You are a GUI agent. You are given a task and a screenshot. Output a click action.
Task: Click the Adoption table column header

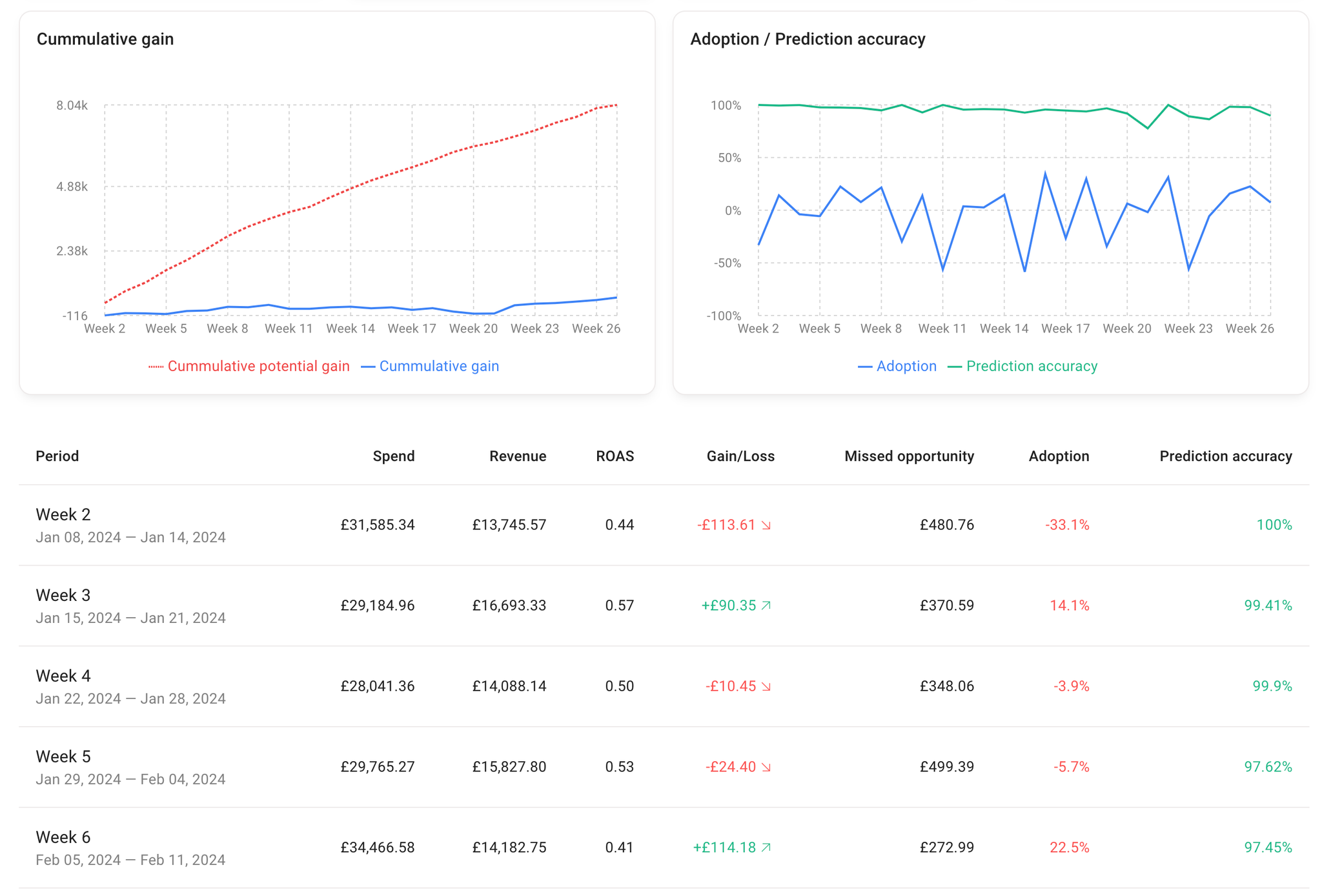pos(1059,456)
